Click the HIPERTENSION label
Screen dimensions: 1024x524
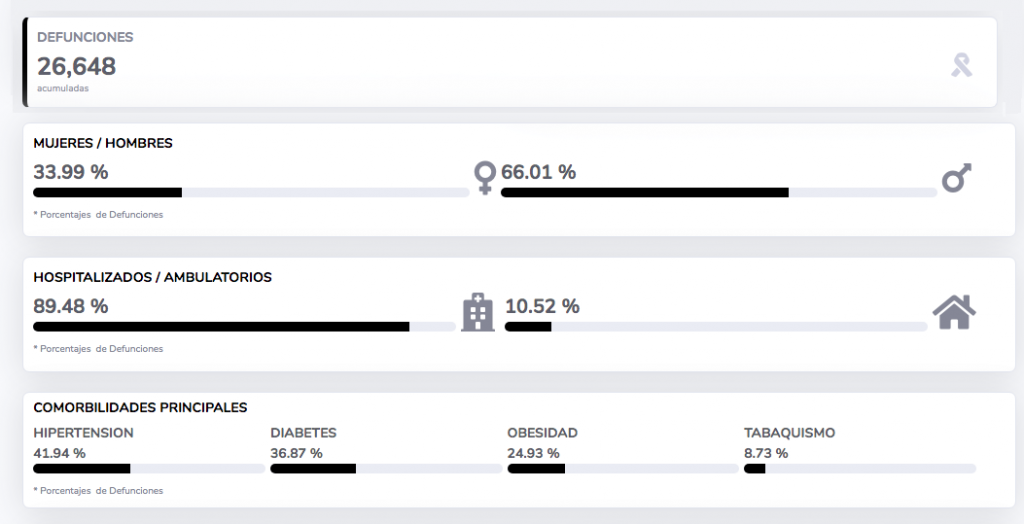point(84,433)
